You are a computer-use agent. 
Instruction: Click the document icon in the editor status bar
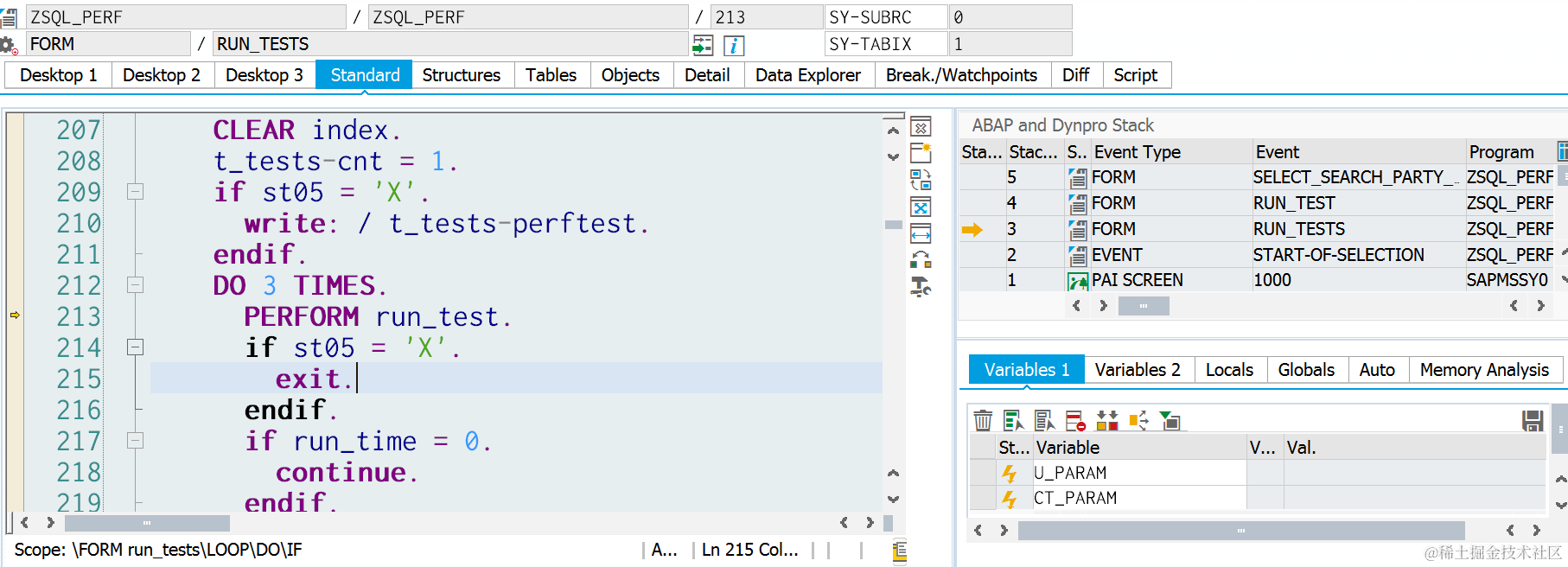pos(900,551)
